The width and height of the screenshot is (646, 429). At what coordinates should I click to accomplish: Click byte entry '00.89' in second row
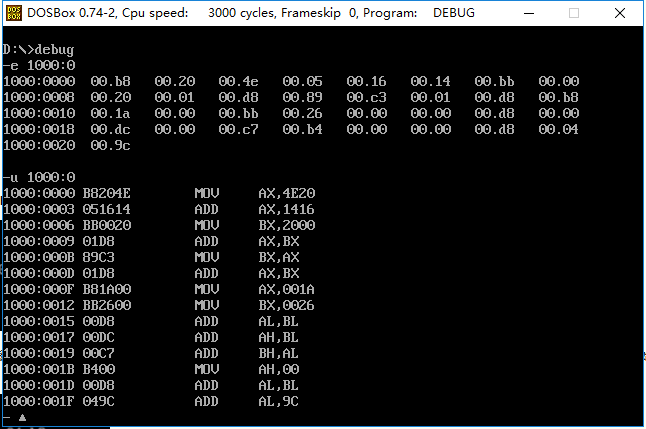(302, 97)
